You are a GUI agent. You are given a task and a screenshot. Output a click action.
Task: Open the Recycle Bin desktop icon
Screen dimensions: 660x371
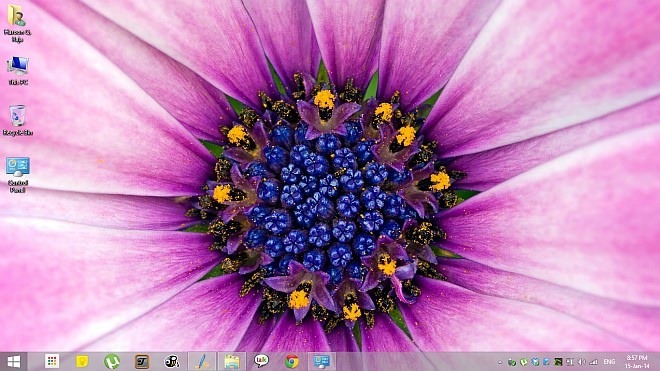[x=18, y=120]
